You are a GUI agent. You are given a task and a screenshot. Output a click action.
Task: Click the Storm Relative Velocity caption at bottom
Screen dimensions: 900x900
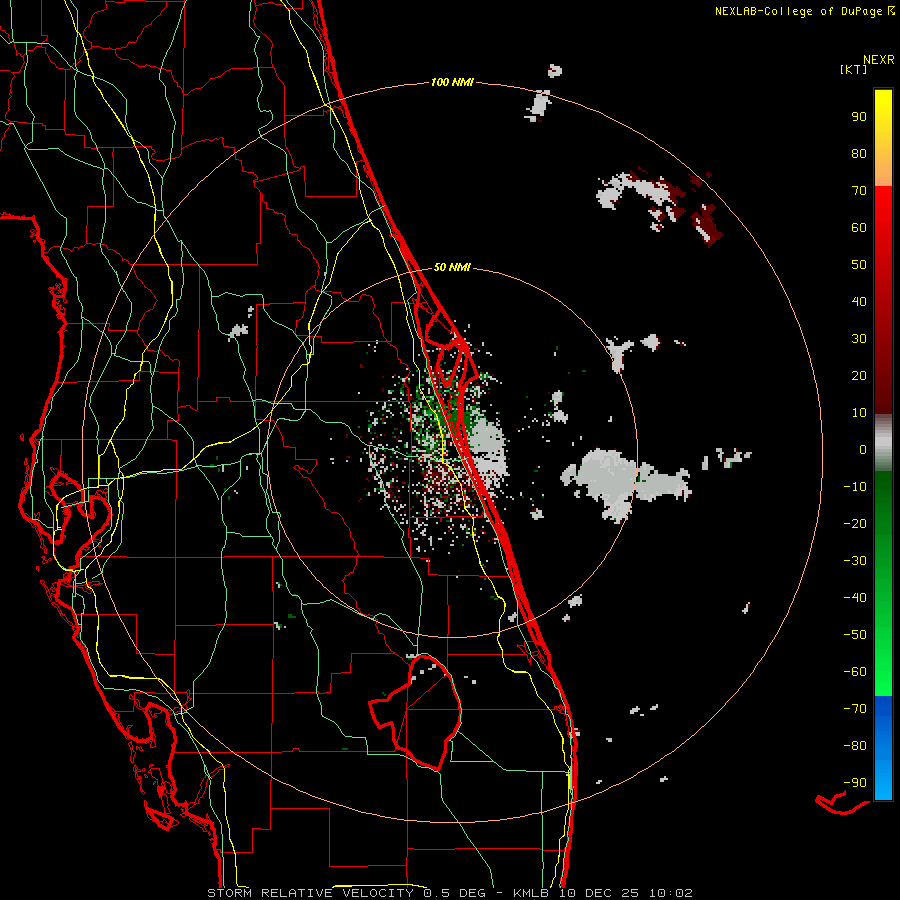pos(449,893)
